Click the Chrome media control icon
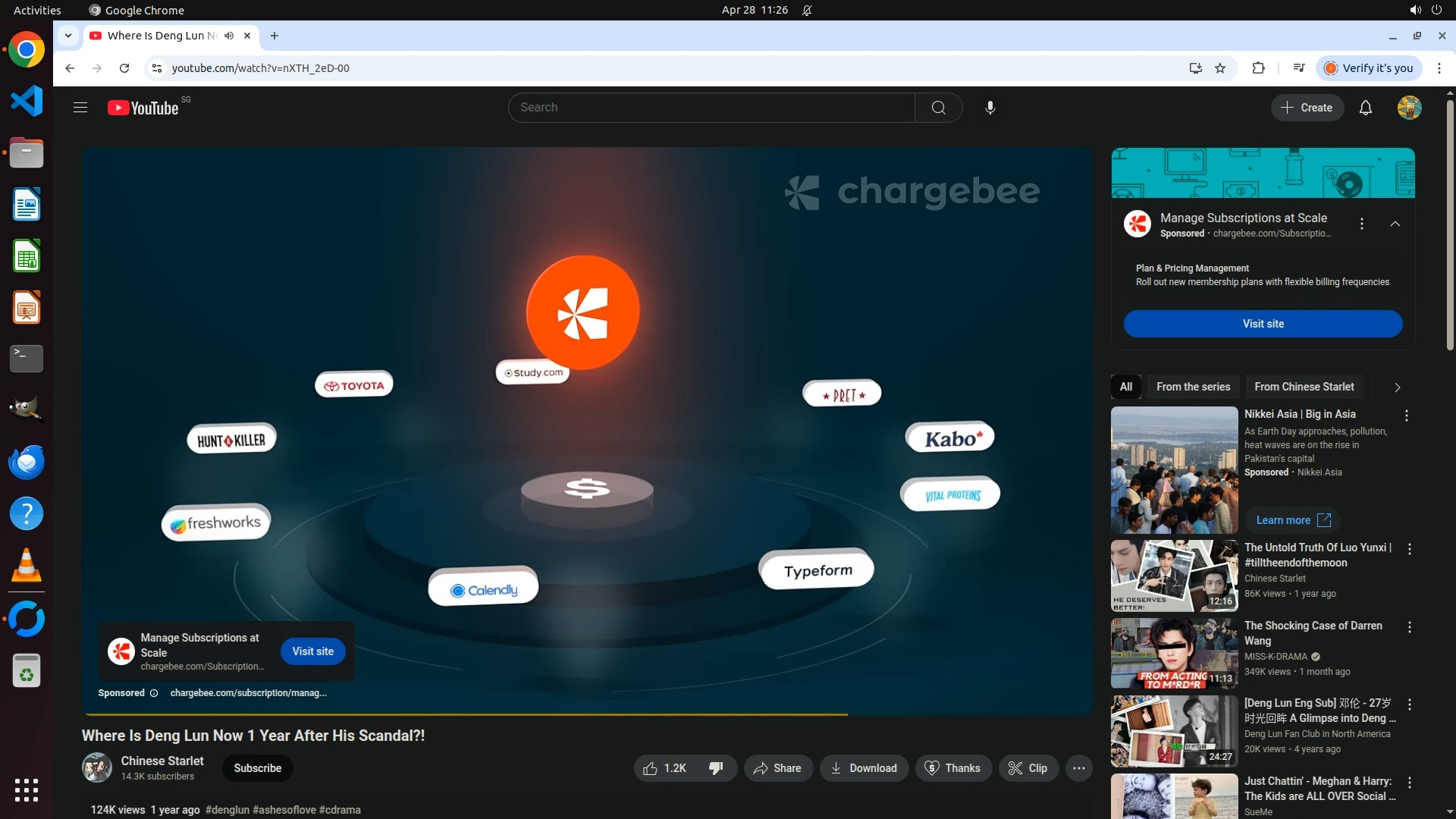The image size is (1456, 819). [x=1298, y=68]
